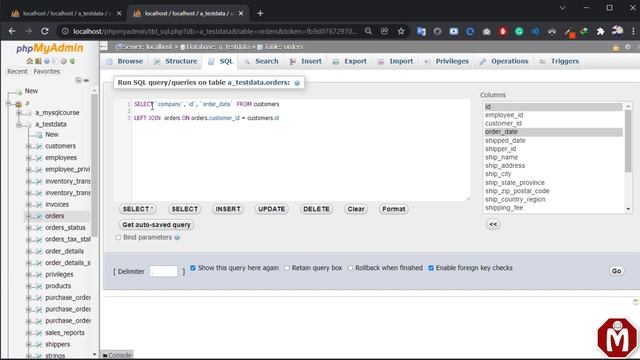Reload navigation panel green icon
Screen dimensions: 640x360
(x=72, y=61)
